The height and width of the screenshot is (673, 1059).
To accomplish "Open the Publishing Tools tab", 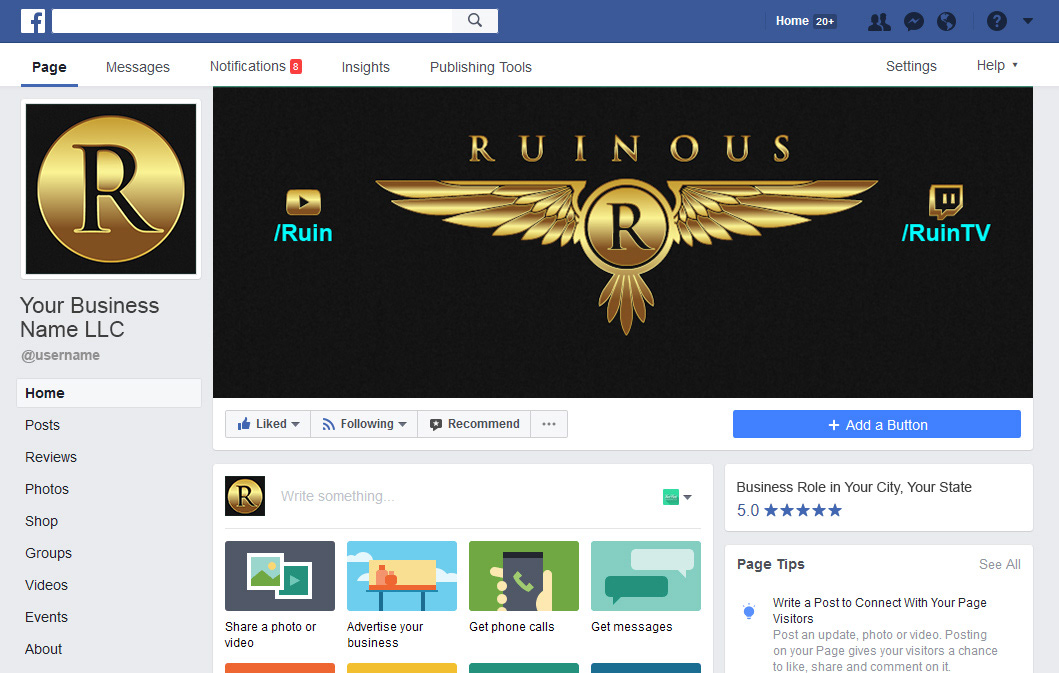I will [x=480, y=67].
